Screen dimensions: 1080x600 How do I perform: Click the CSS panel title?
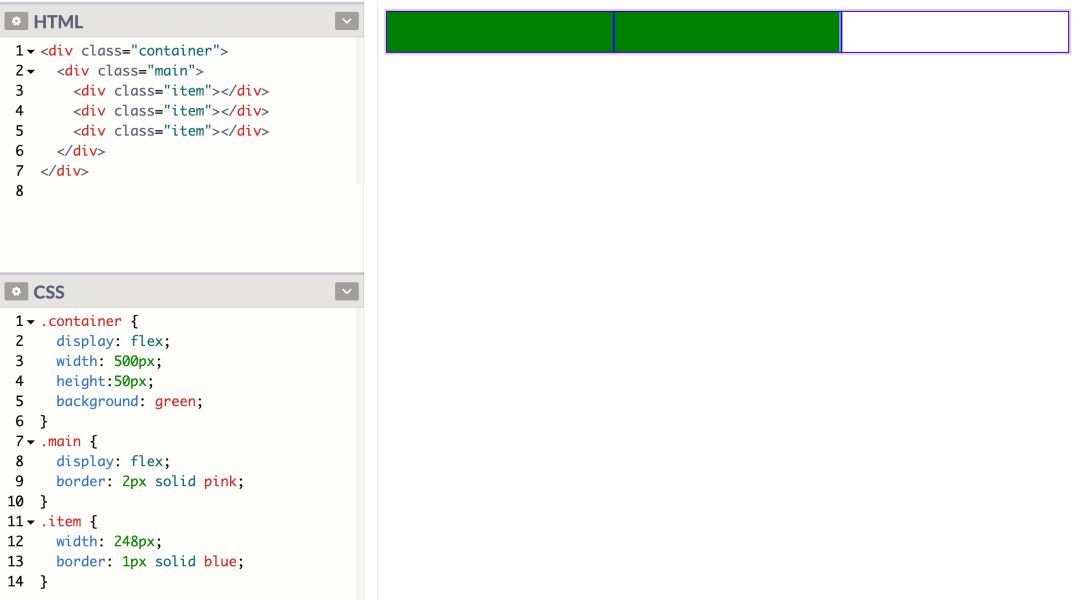[49, 292]
